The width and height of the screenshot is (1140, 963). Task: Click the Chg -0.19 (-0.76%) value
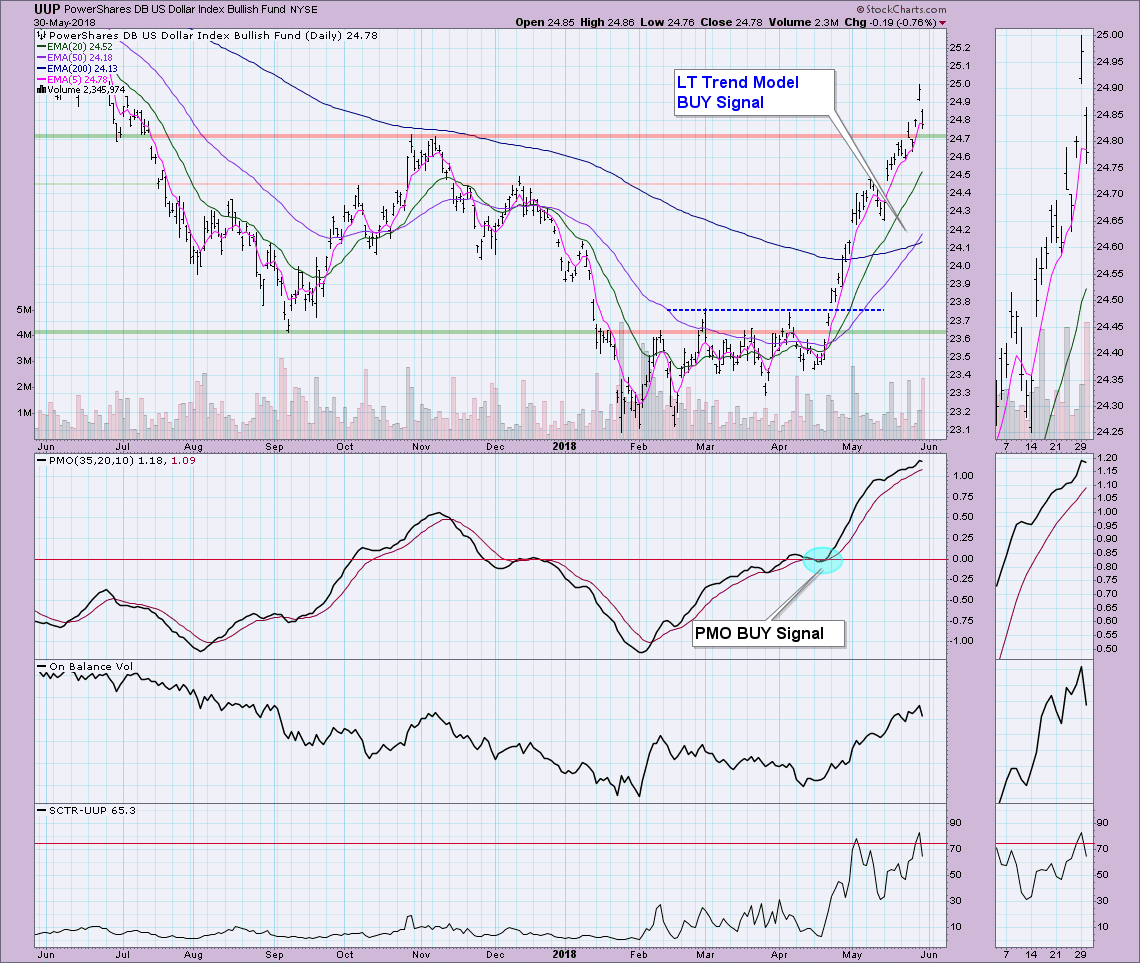click(891, 23)
